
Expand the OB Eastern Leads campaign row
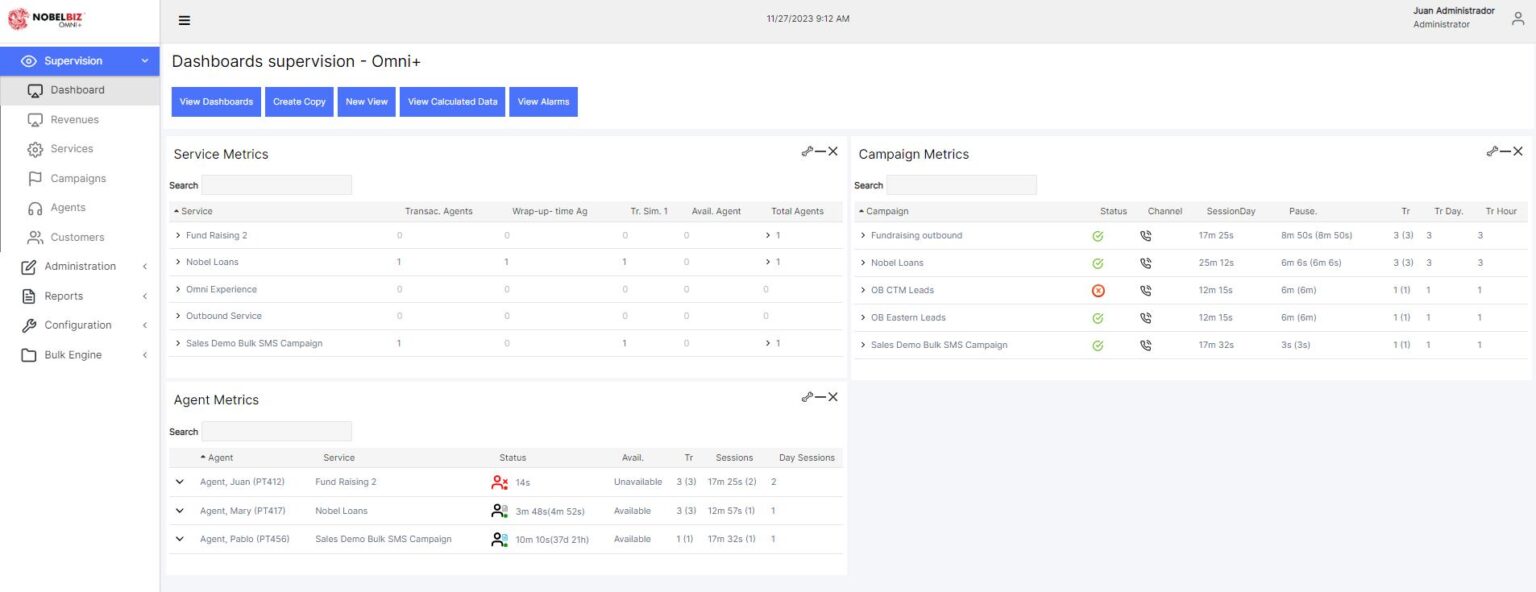coord(863,317)
